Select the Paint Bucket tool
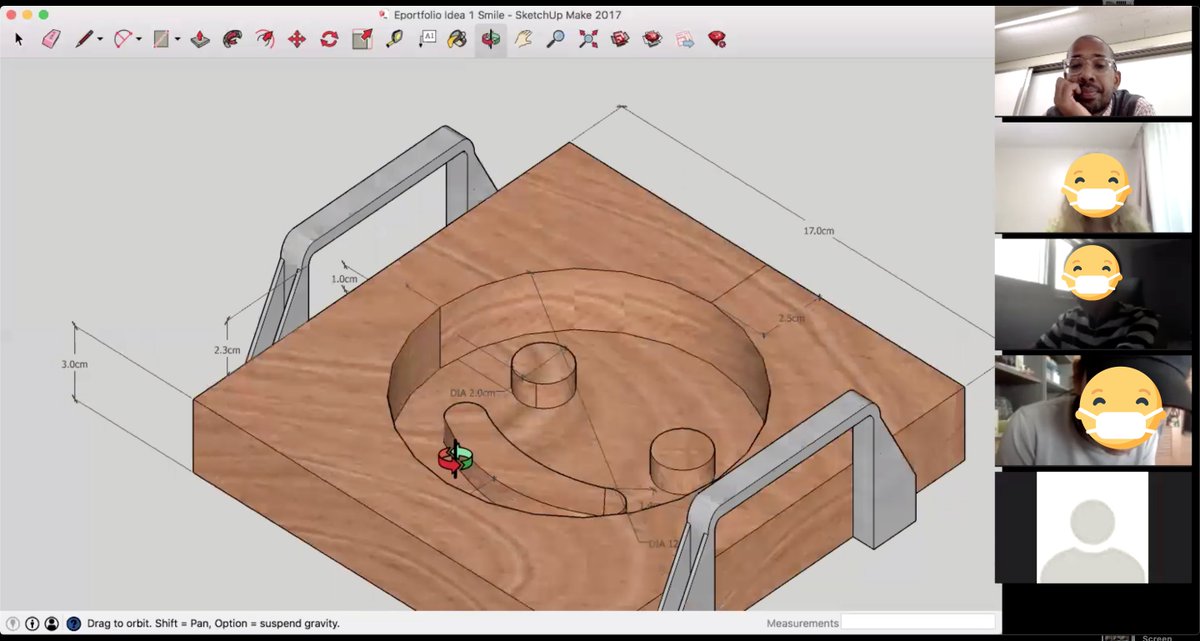This screenshot has width=1200, height=641. pos(458,39)
